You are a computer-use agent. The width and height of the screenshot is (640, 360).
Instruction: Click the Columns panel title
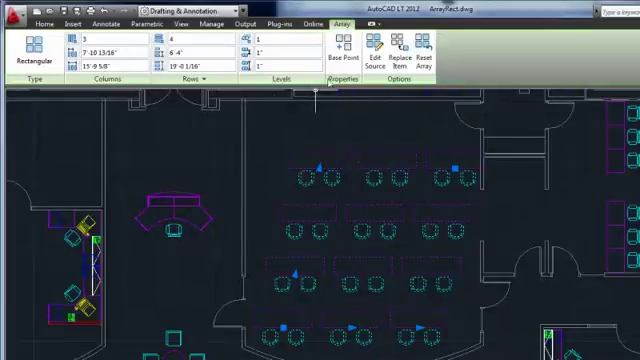coord(108,79)
